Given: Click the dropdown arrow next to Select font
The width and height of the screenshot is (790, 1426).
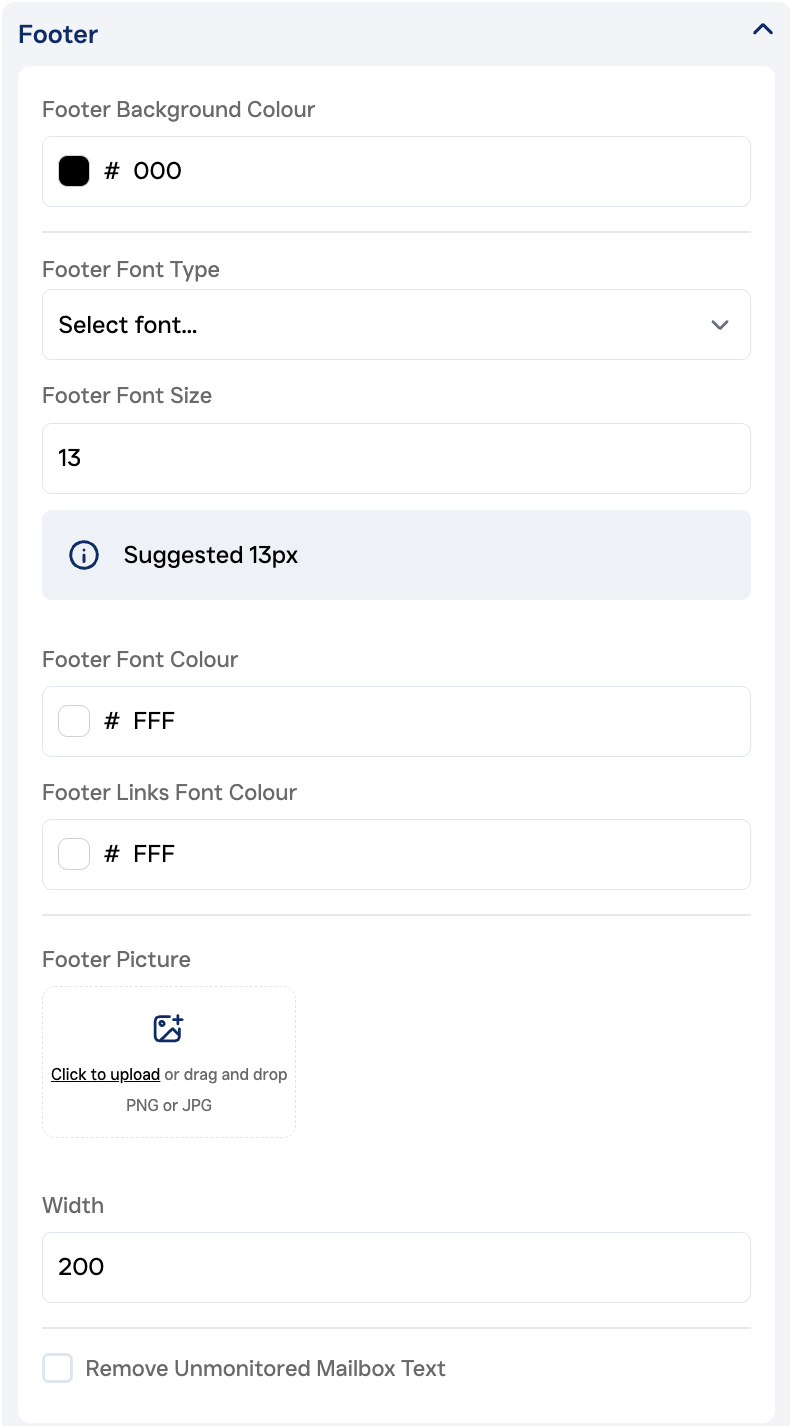Looking at the screenshot, I should pyautogui.click(x=720, y=325).
